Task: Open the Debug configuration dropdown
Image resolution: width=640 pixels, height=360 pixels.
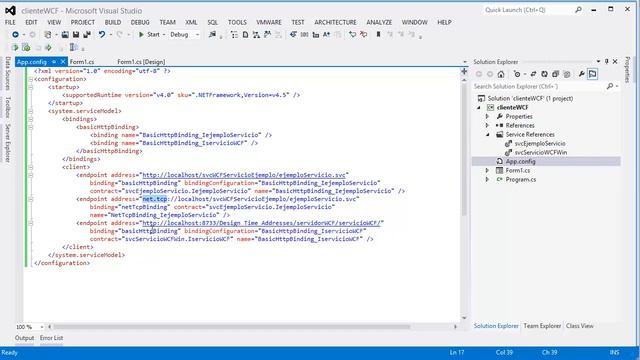Action: tap(198, 35)
